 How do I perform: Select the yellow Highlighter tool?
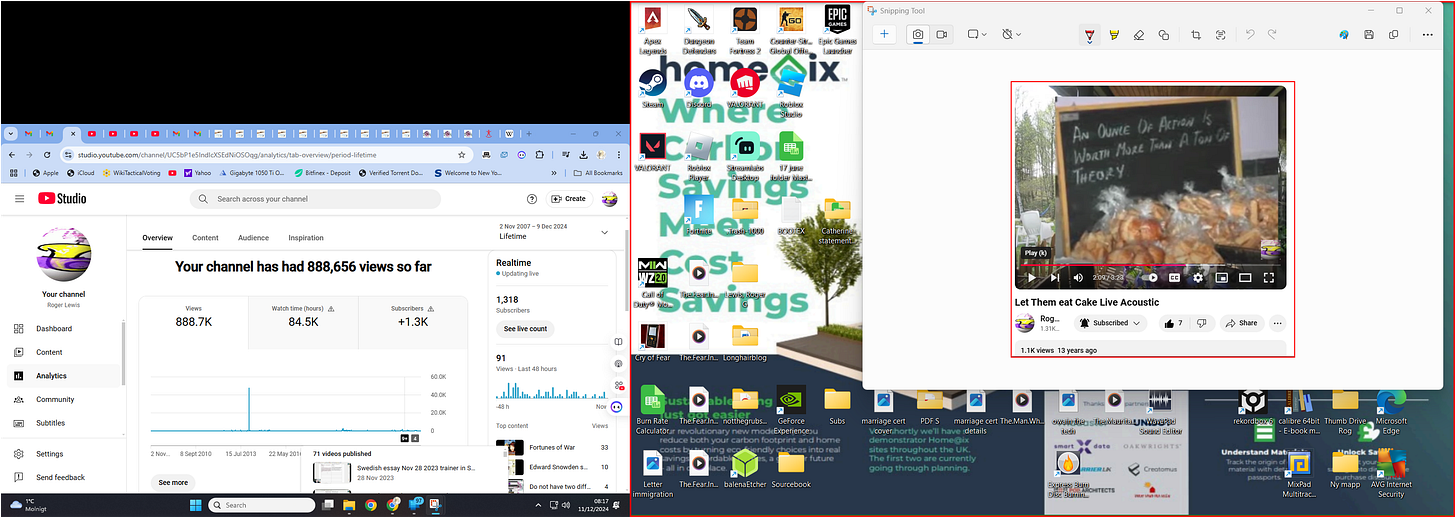1114,35
